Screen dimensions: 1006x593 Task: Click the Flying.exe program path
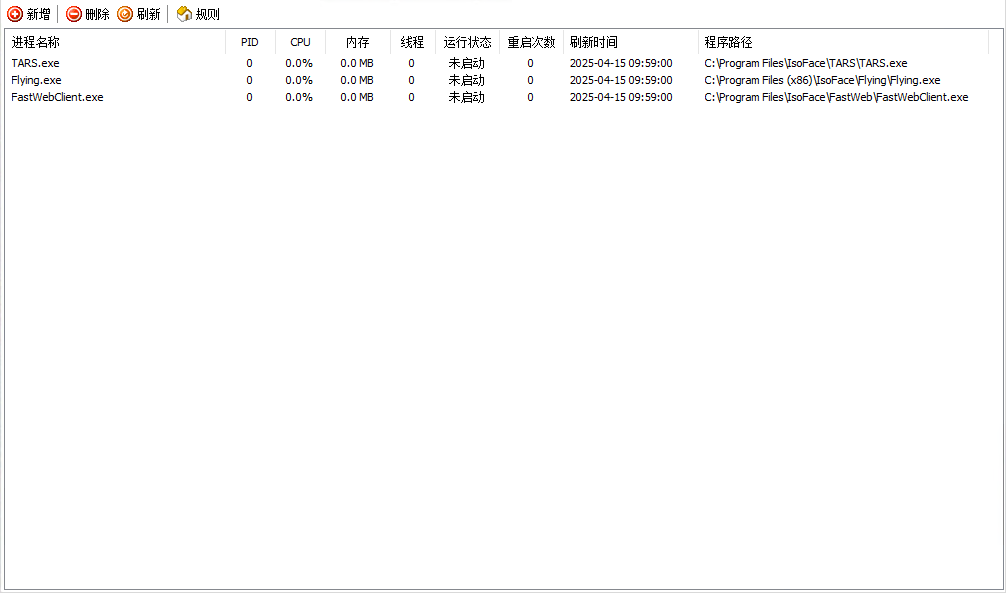822,80
